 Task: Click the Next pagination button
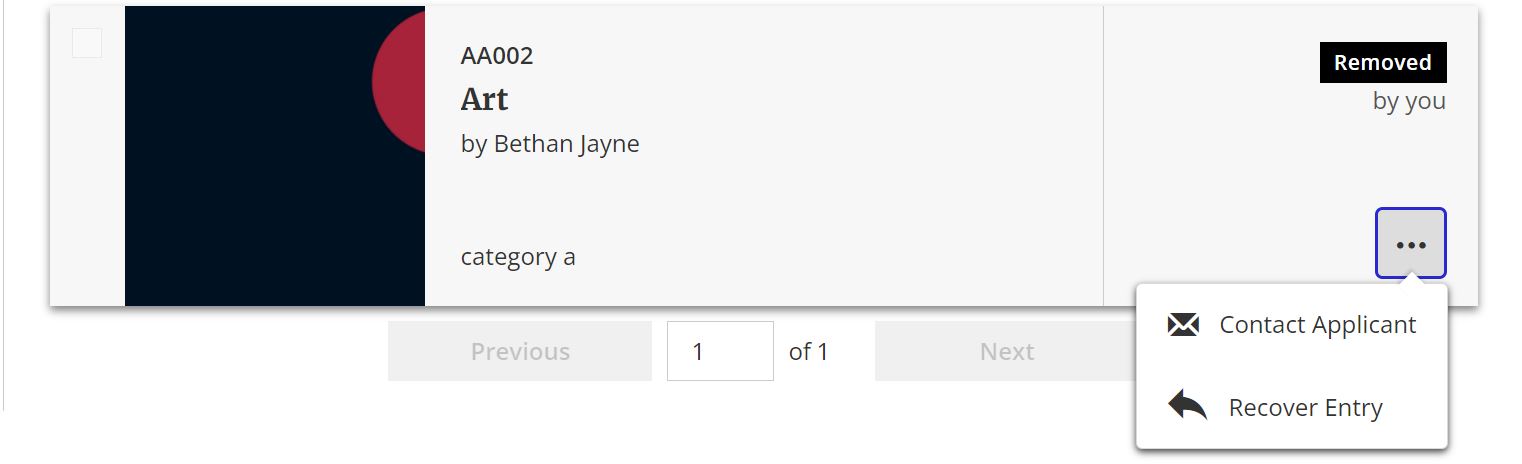1006,351
